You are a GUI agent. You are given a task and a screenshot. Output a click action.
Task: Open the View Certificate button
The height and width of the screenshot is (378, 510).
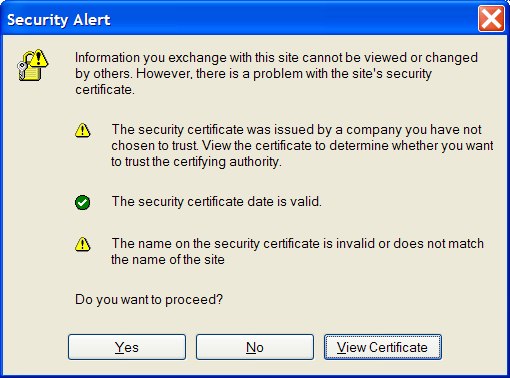[383, 347]
